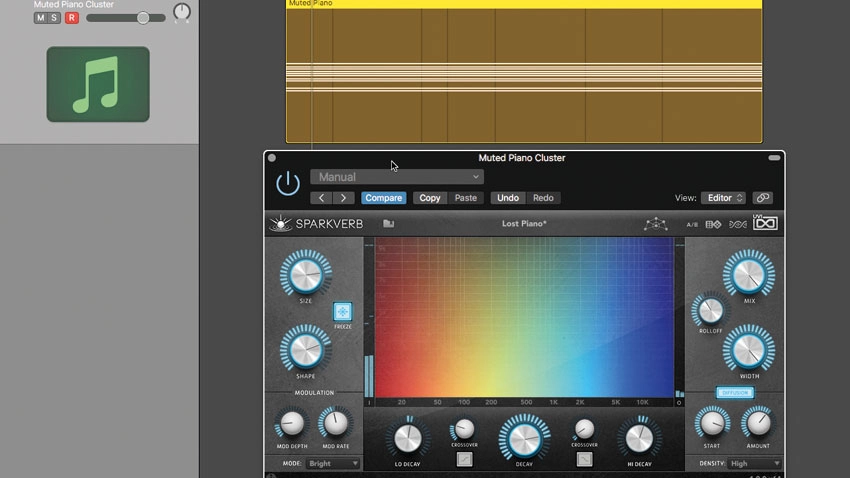Click the track volume slider
Screen dimensions: 850x478
[126, 18]
